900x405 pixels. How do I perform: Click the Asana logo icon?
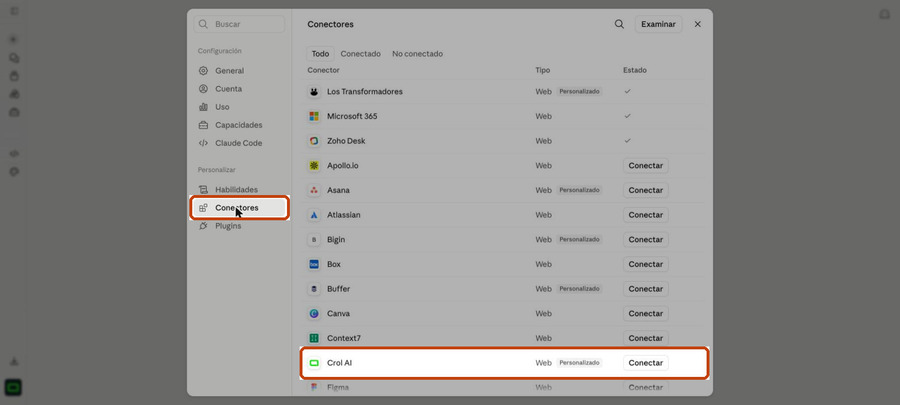[314, 190]
